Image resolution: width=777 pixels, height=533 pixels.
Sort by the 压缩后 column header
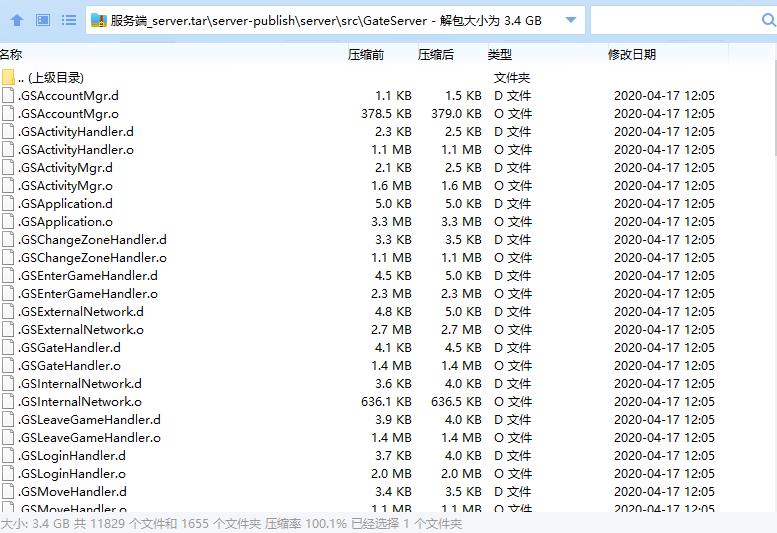pyautogui.click(x=435, y=55)
